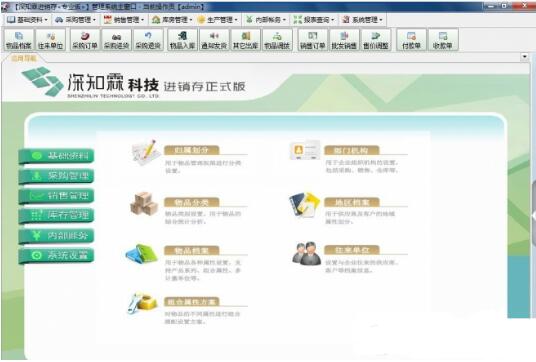536x362 pixels.
Task: Open the 销售订单 toolbar icon
Action: click(x=312, y=40)
